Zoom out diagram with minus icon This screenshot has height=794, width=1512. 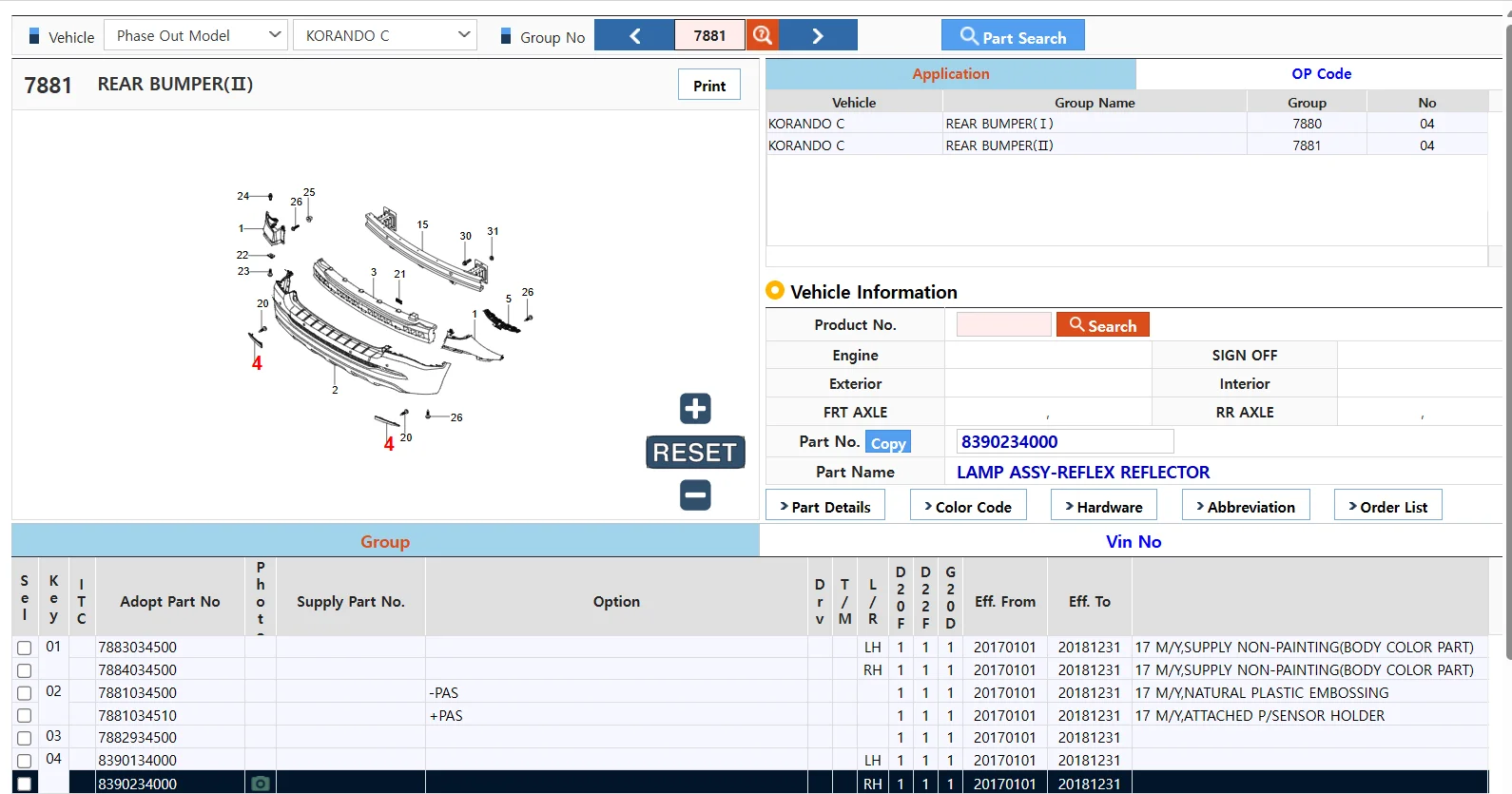point(695,494)
